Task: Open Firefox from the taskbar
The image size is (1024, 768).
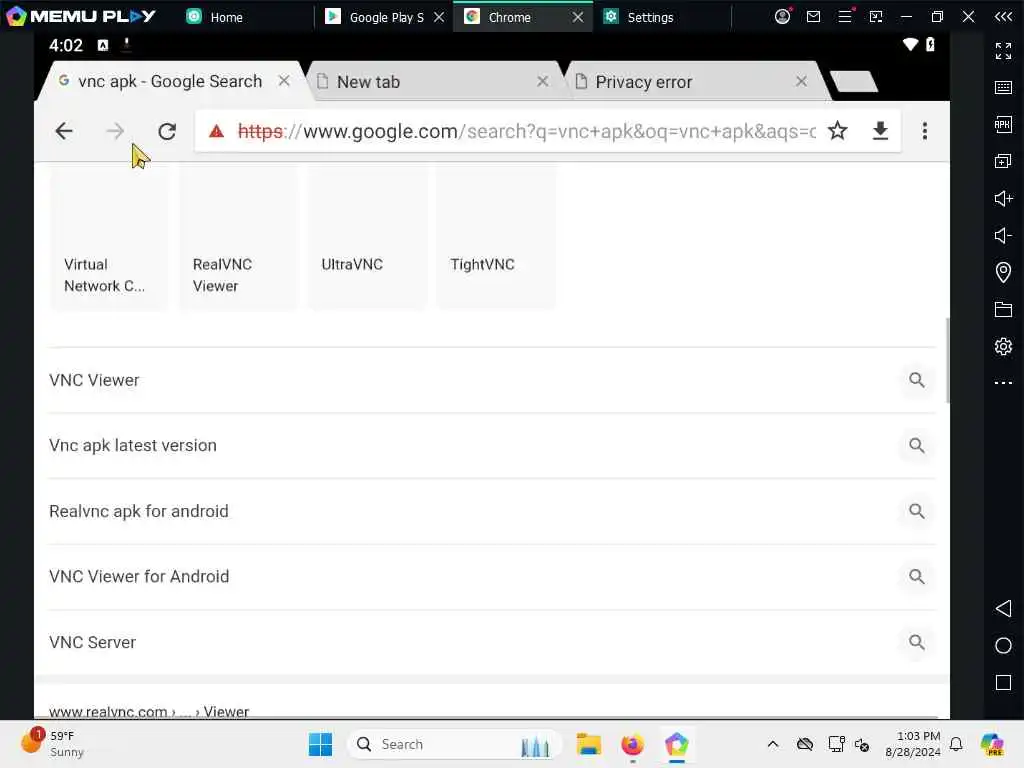Action: pyautogui.click(x=632, y=744)
